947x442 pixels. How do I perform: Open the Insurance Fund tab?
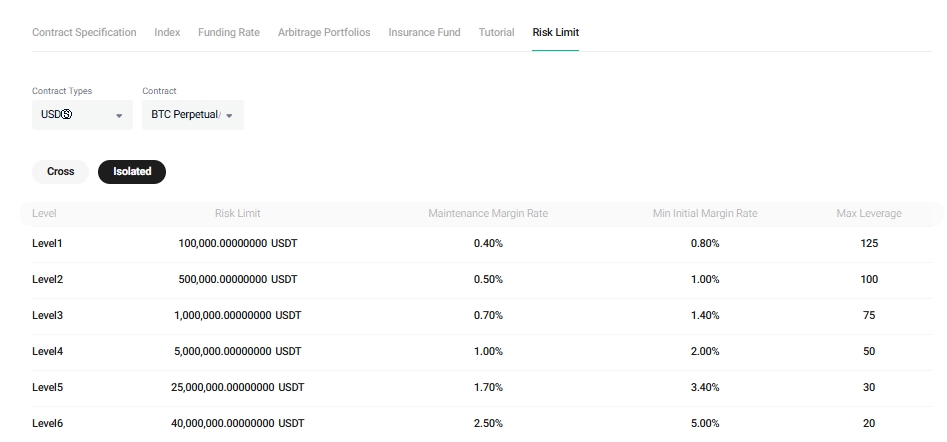[x=424, y=33]
